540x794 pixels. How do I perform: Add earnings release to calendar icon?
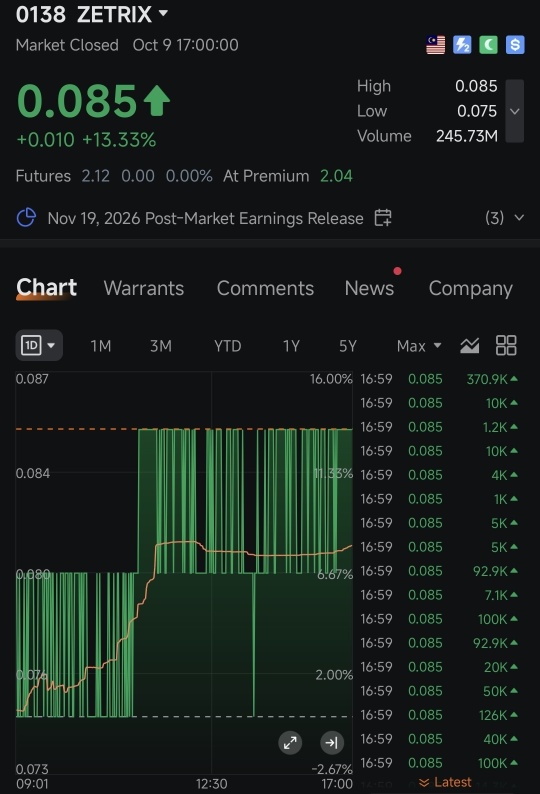click(x=382, y=218)
